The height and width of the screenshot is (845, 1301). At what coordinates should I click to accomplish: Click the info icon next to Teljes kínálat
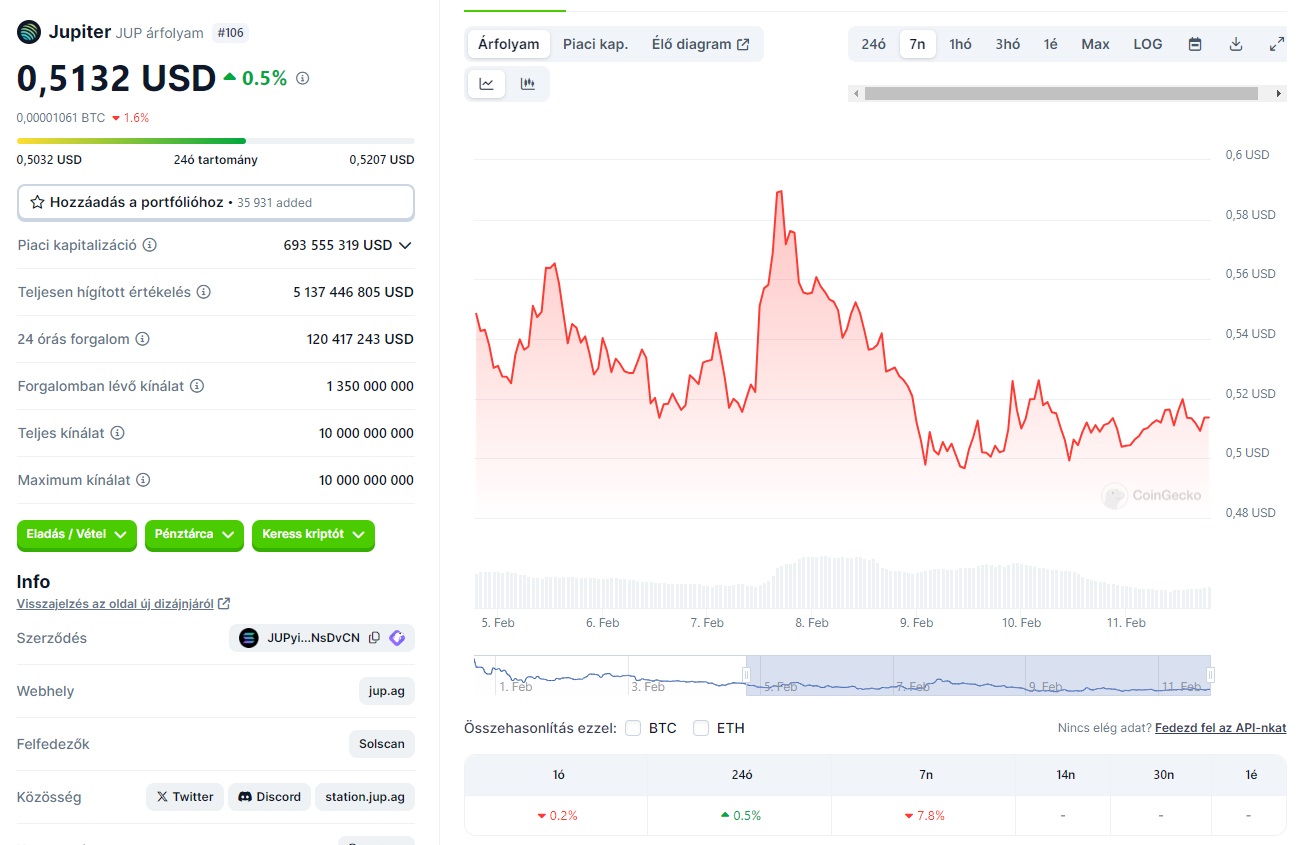pos(118,433)
